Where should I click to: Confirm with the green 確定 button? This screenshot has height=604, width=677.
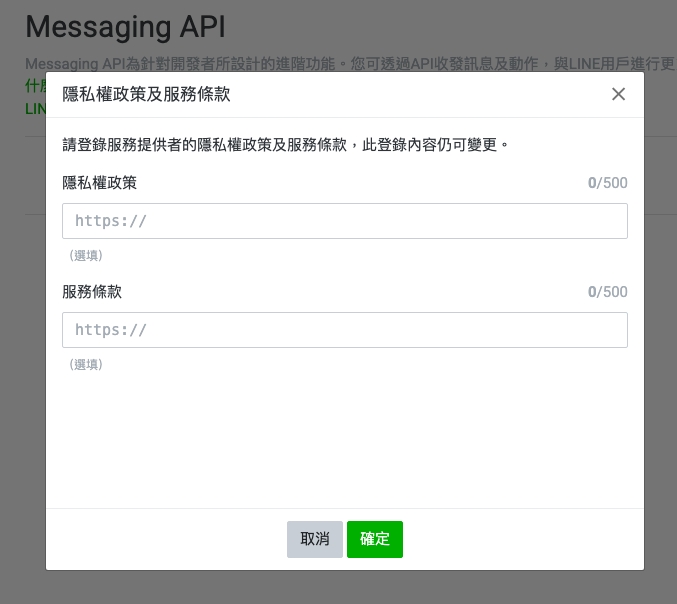click(x=375, y=539)
